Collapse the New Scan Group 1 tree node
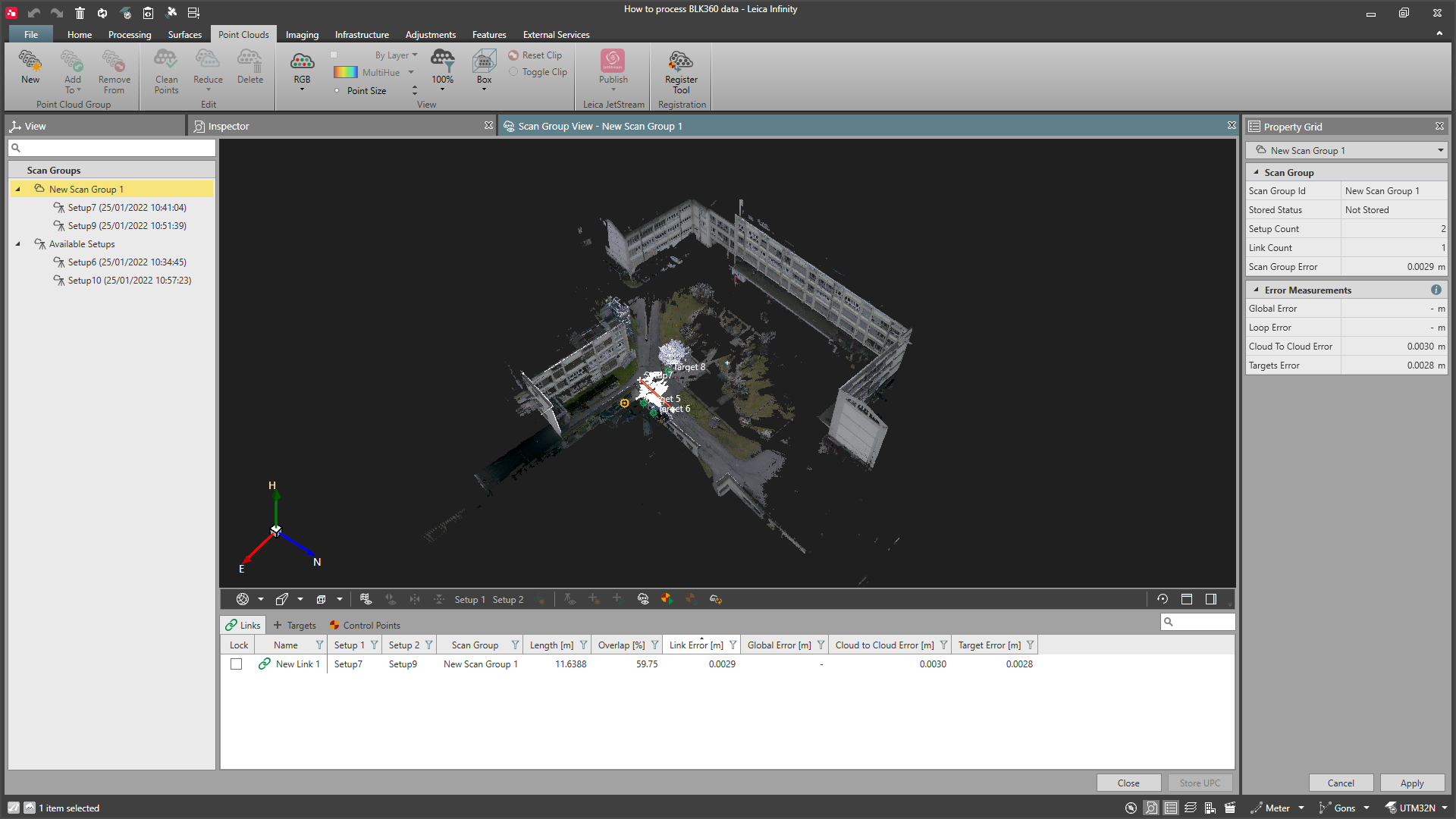1456x819 pixels. (x=17, y=190)
